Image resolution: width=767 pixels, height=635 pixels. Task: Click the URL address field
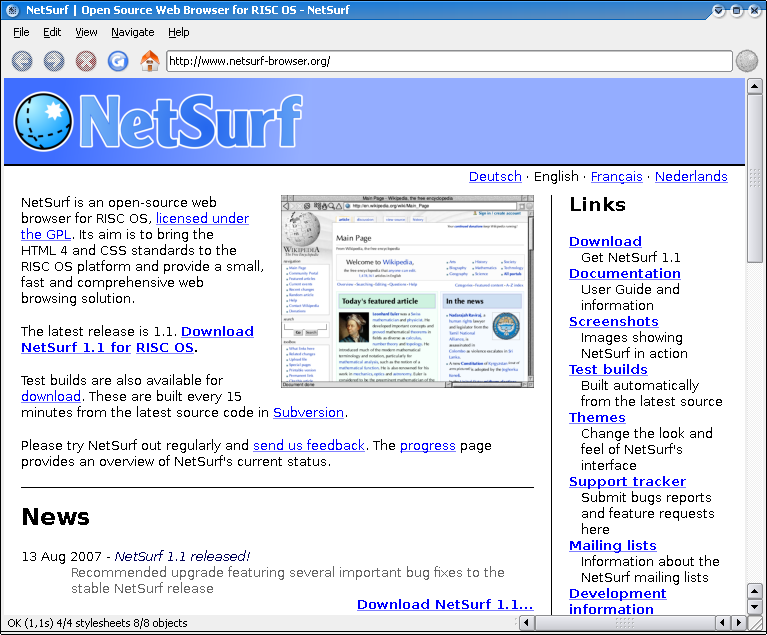449,61
